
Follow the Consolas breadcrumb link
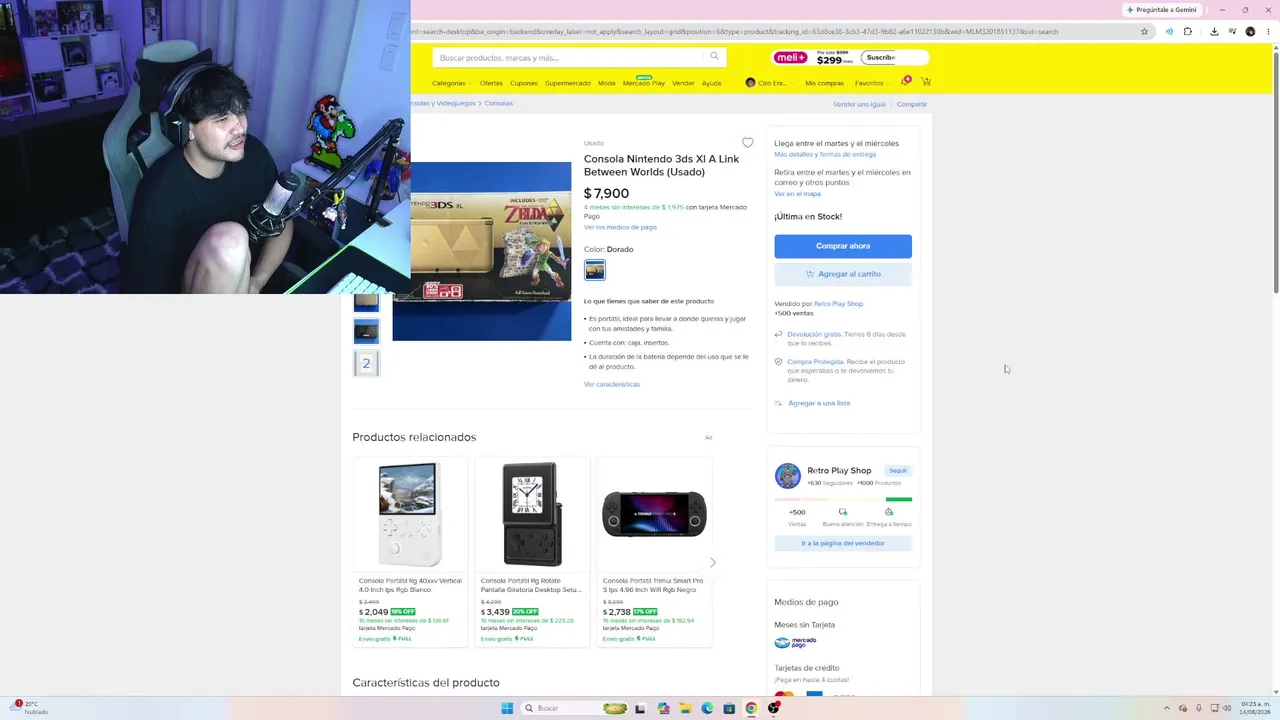(x=498, y=103)
